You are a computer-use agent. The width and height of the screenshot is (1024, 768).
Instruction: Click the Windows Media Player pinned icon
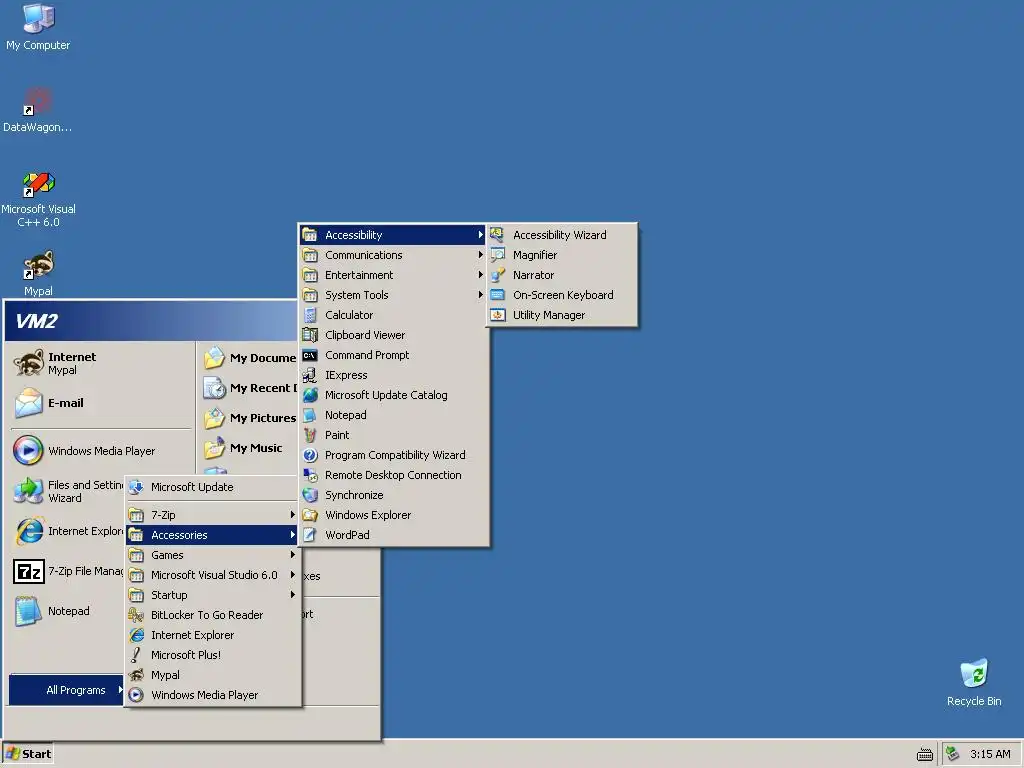(28, 451)
